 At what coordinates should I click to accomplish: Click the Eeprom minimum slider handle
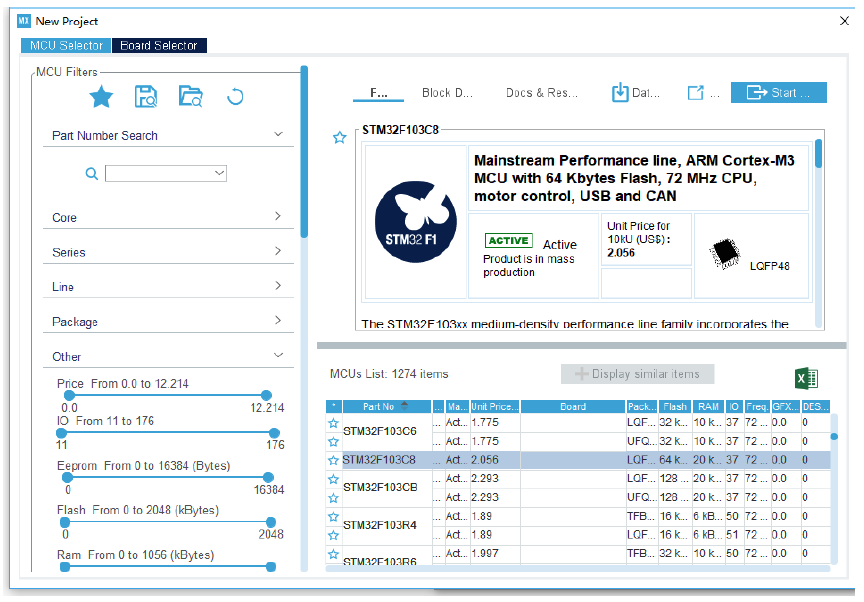tap(67, 478)
